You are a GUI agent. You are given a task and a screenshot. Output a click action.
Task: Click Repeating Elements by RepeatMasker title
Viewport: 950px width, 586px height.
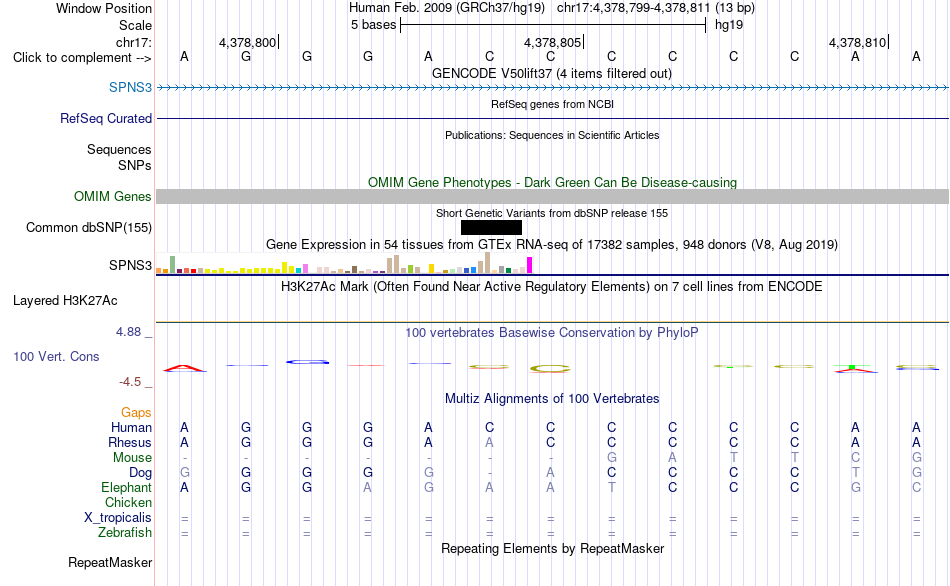[x=553, y=548]
